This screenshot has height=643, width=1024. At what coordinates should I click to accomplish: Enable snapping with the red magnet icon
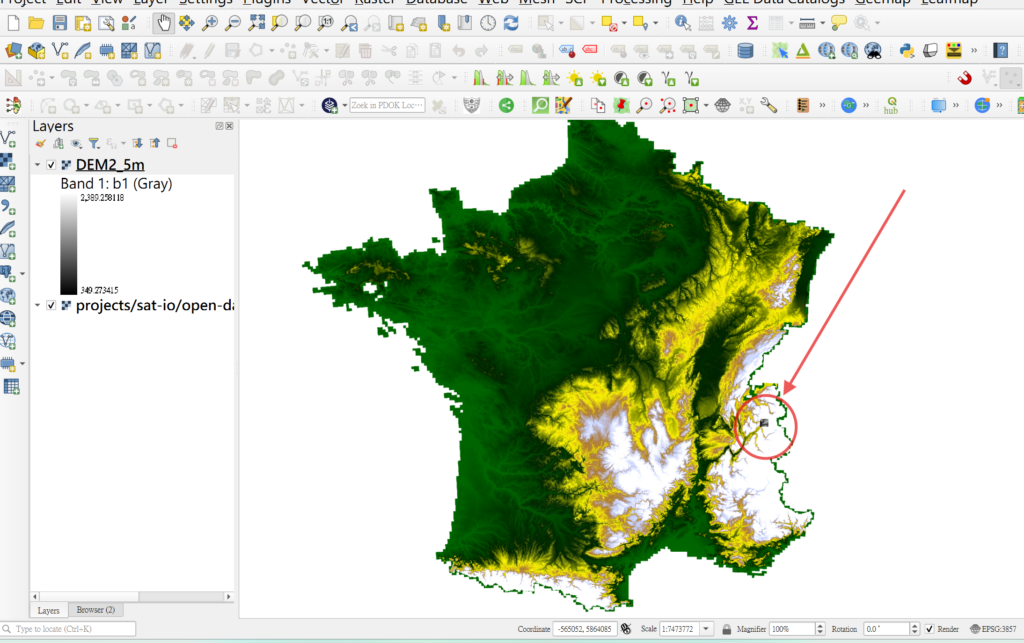tap(965, 77)
